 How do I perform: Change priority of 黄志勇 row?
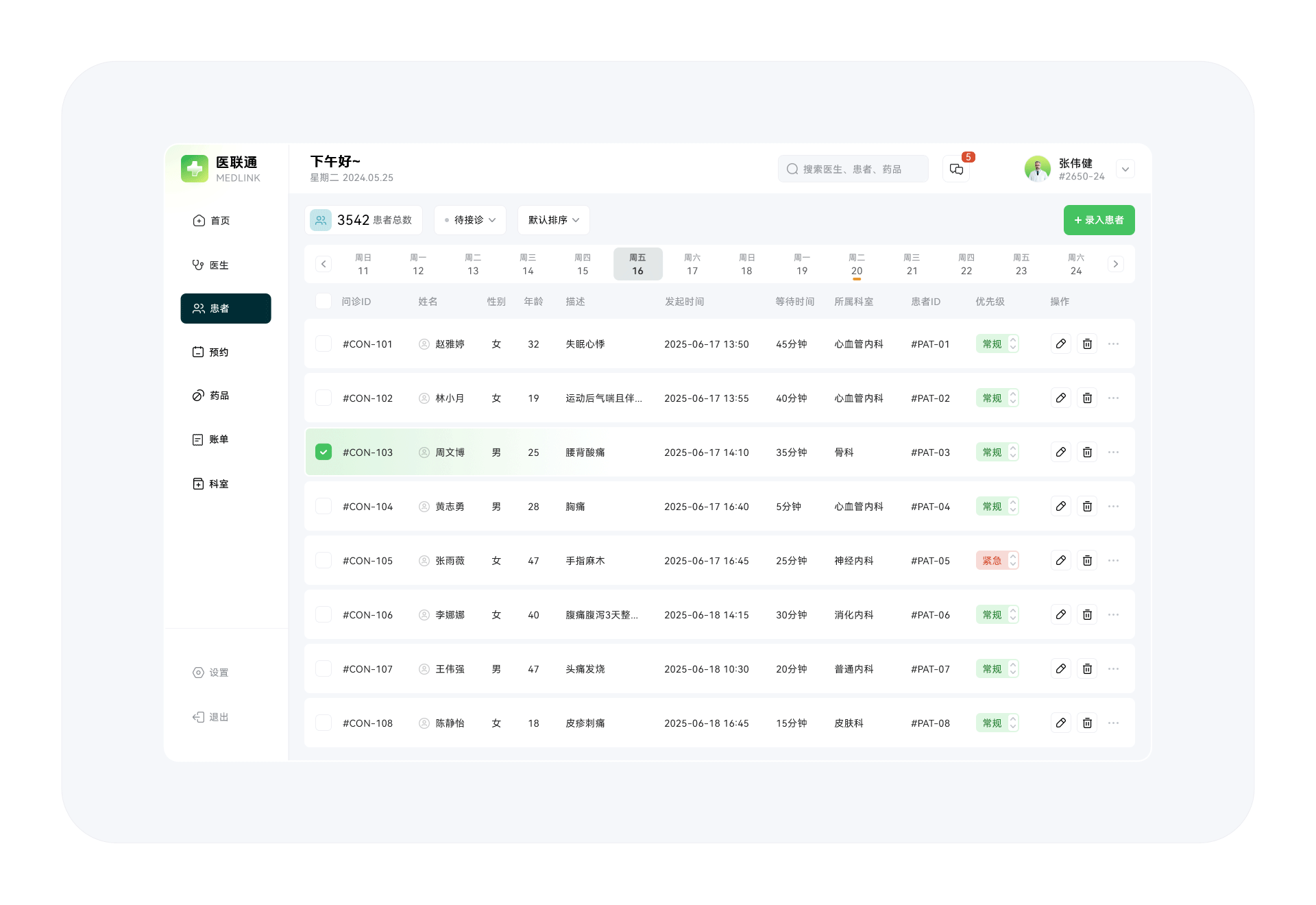click(x=997, y=506)
